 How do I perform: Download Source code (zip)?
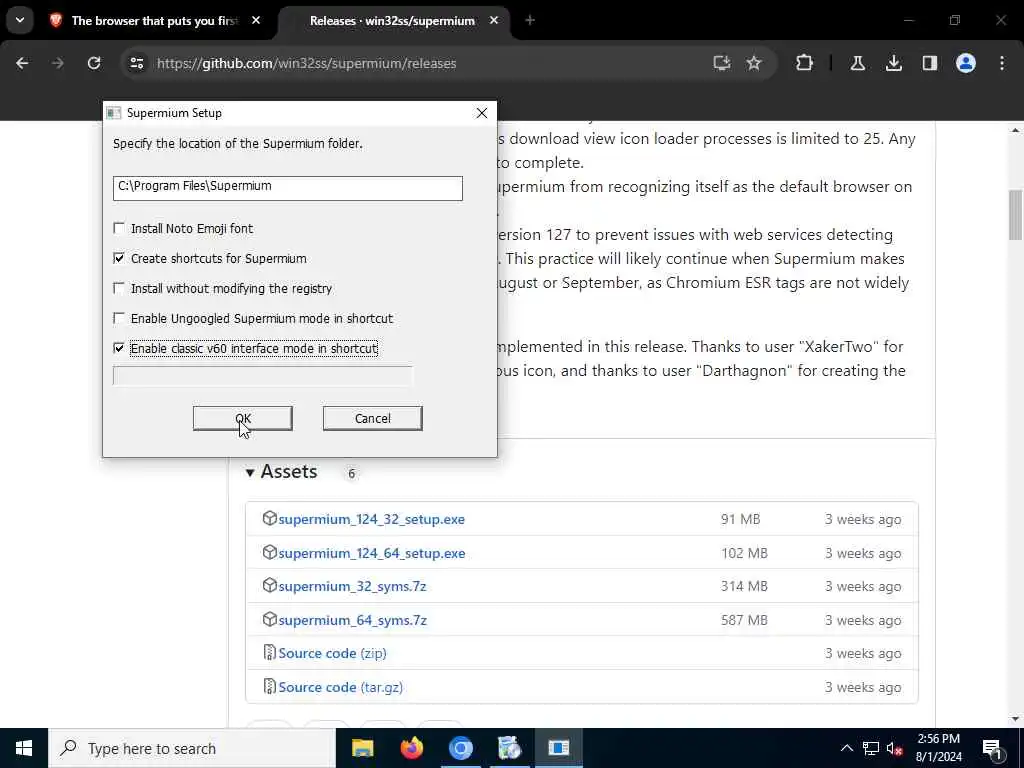(x=332, y=653)
